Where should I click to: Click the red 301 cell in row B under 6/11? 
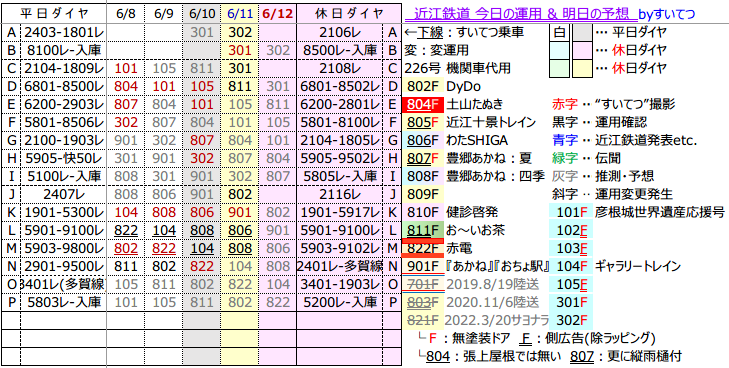[240, 50]
